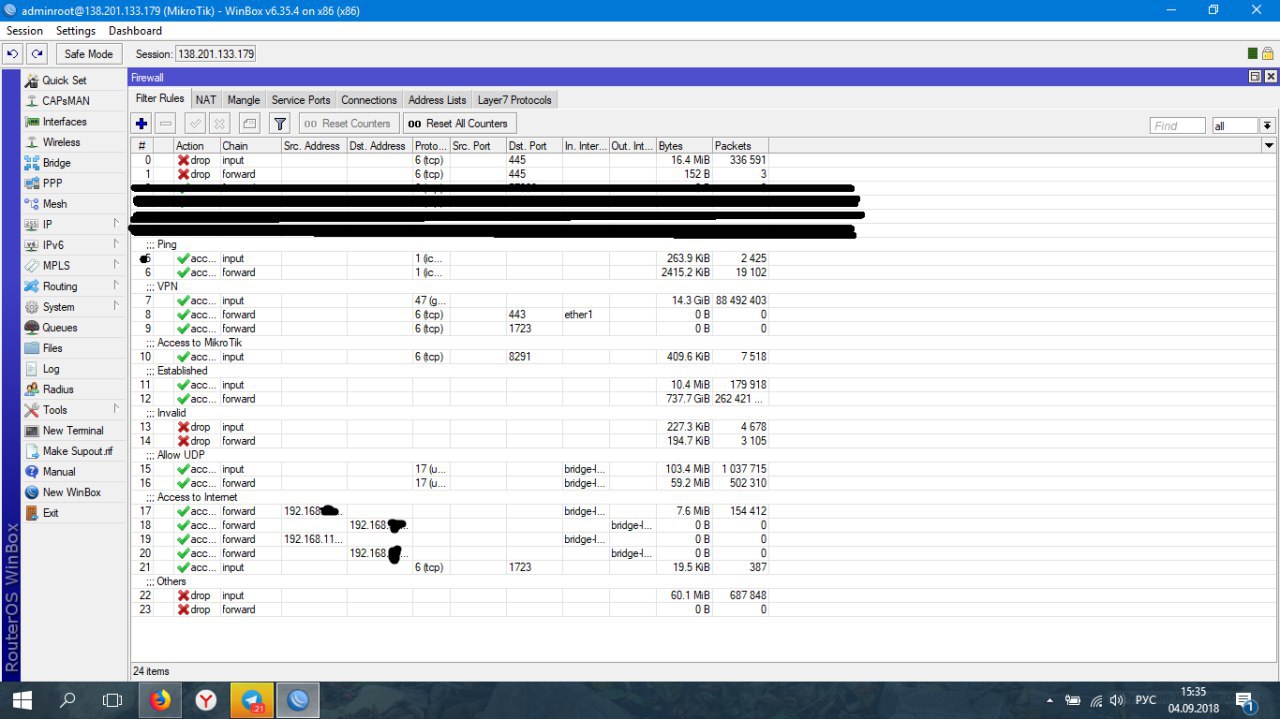
Task: Open the Windows Start menu
Action: [22, 701]
